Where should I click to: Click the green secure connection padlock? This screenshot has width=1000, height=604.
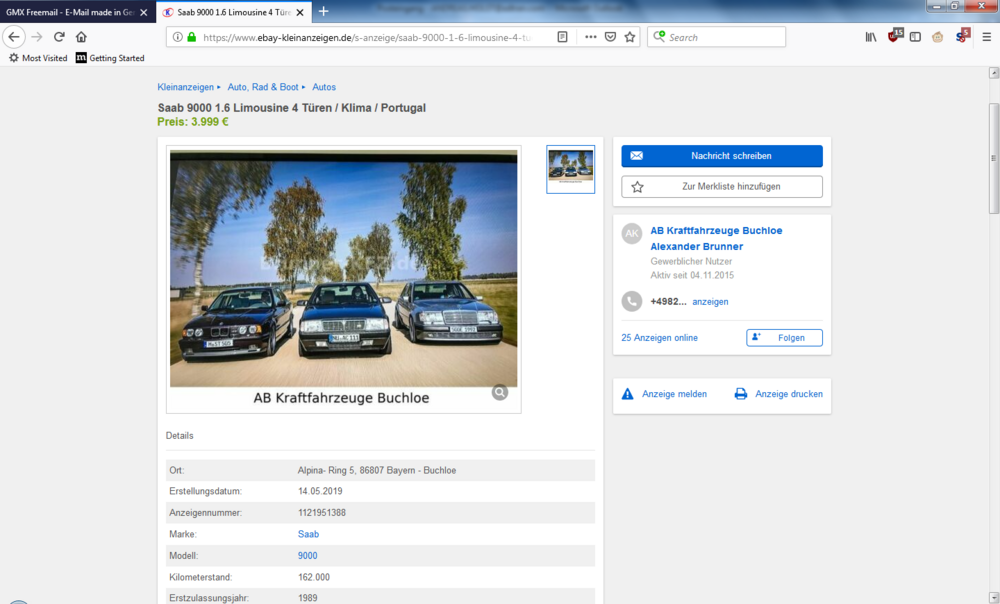tap(191, 37)
